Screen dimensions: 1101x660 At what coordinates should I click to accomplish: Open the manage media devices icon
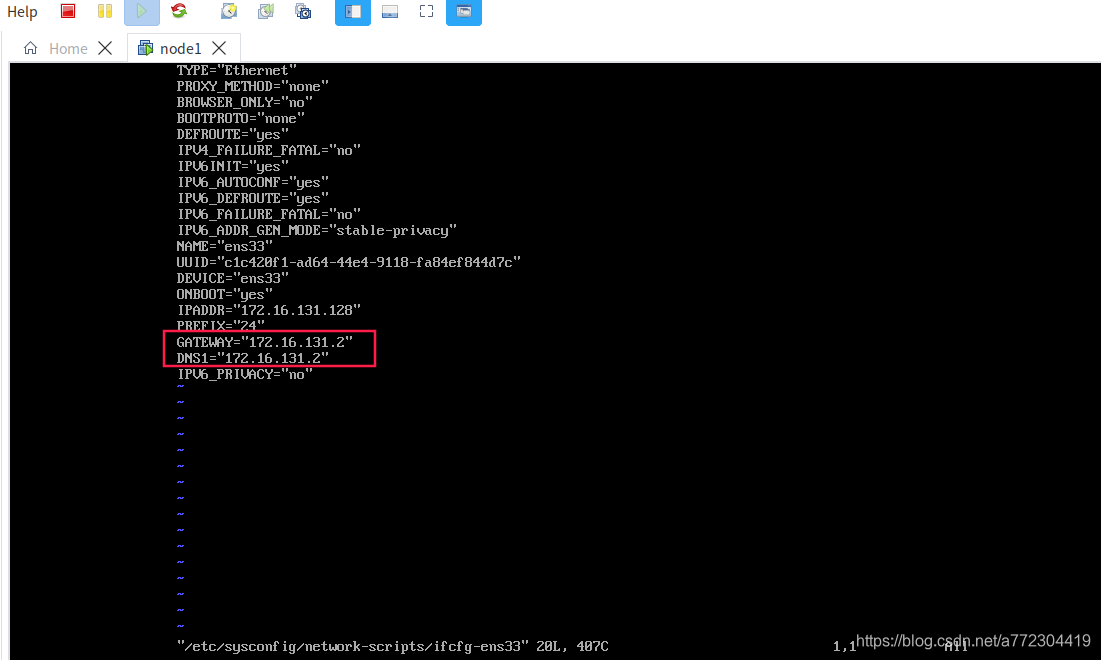click(303, 11)
